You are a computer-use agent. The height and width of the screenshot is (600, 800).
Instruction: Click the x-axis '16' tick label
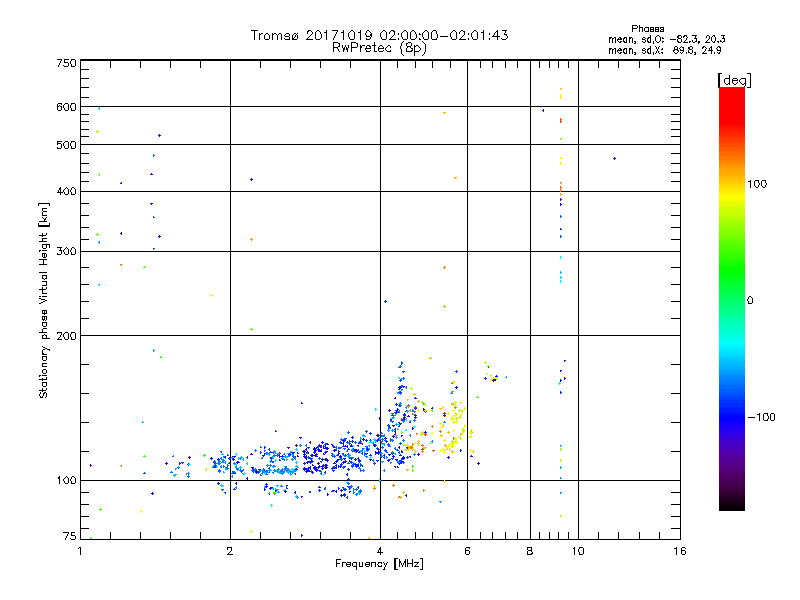680,551
